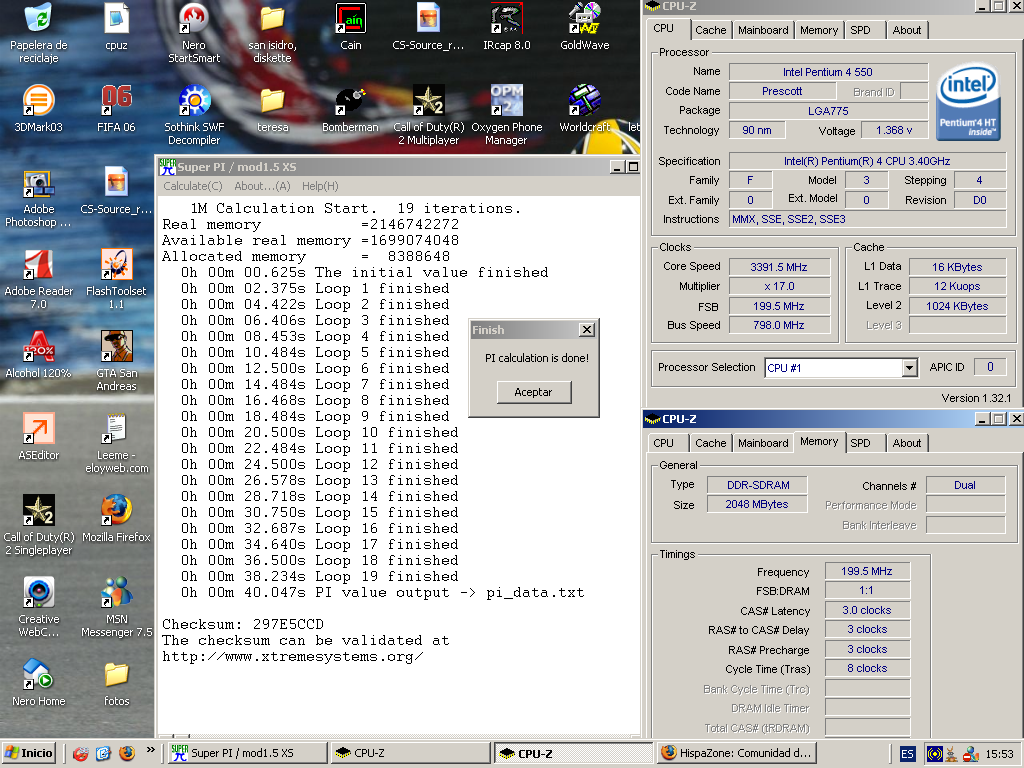Expand the Processor Selection dropdown
Viewport: 1024px width, 768px height.
pos(909,368)
